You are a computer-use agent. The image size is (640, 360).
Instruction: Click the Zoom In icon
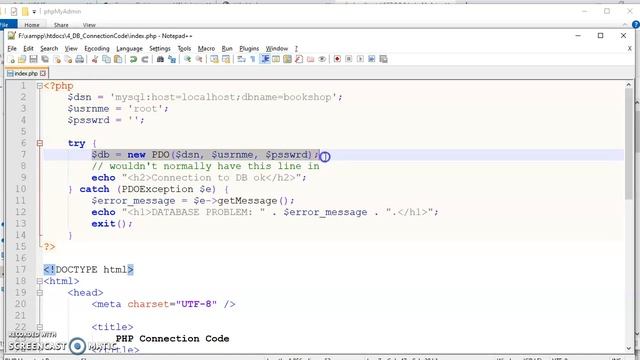point(187,59)
